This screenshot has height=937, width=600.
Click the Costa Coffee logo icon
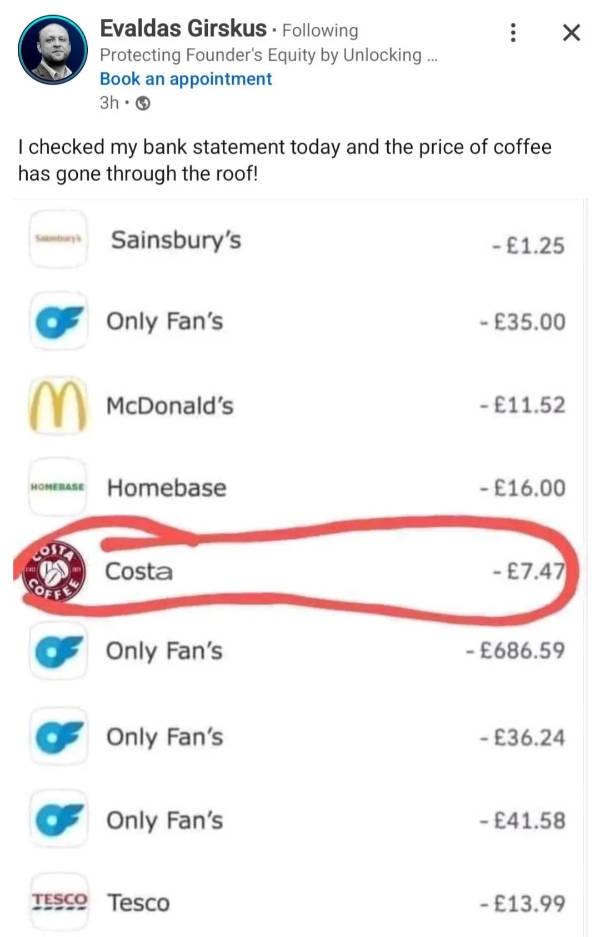(x=53, y=572)
